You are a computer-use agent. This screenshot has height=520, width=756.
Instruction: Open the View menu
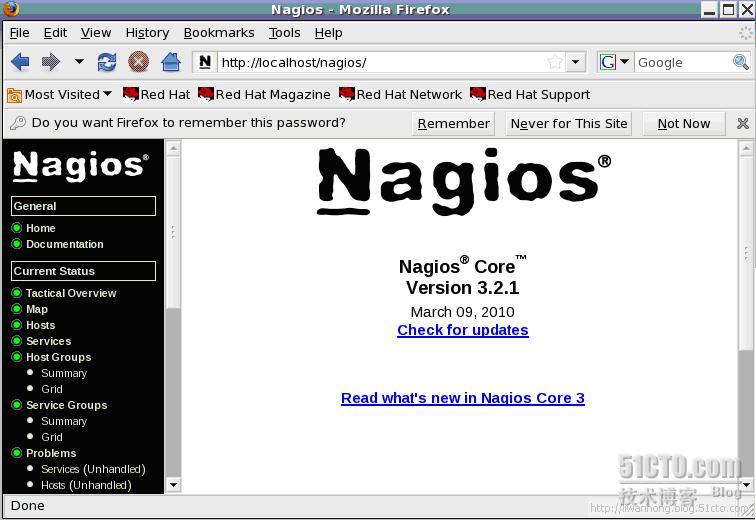(95, 33)
